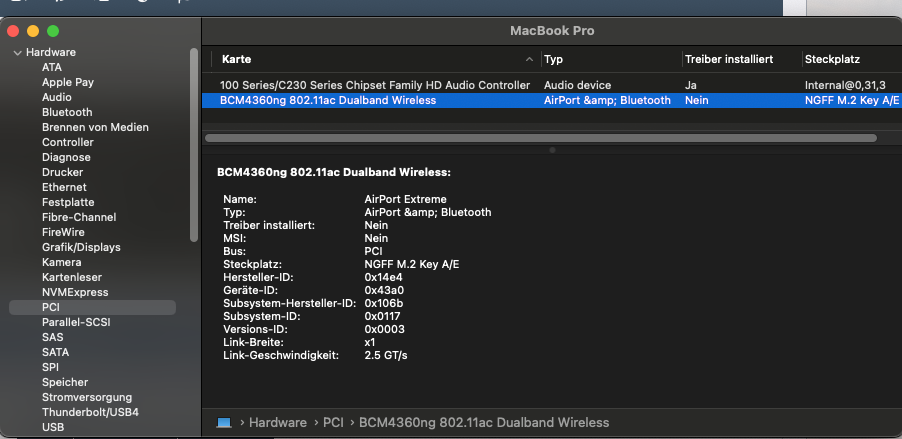Click the Karte column sort arrow
902x439 pixels.
tap(529, 60)
